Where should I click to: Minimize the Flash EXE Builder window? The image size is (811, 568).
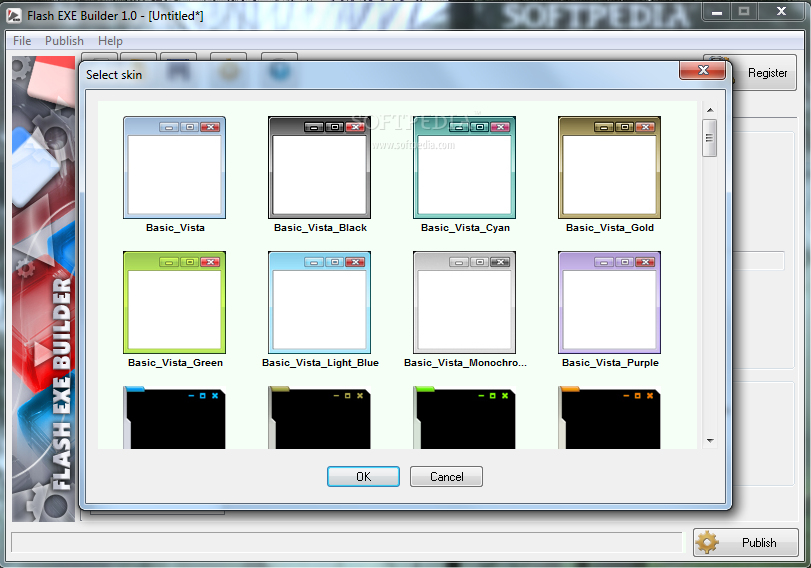coord(717,12)
